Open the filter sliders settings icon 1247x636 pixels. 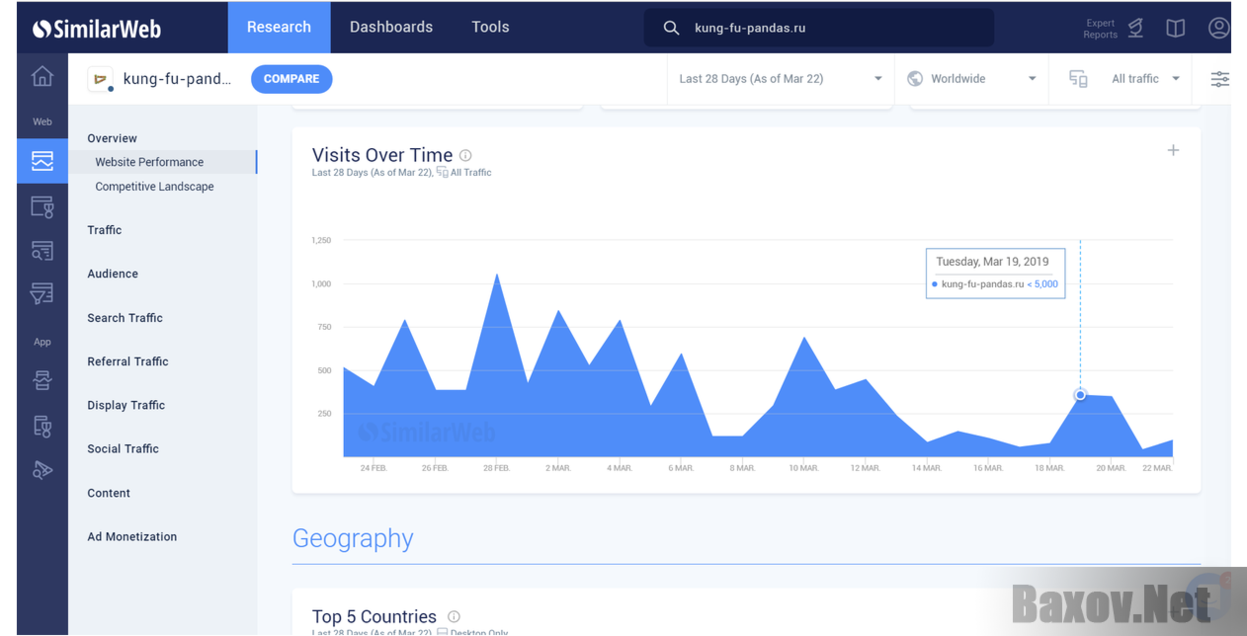pos(1220,79)
